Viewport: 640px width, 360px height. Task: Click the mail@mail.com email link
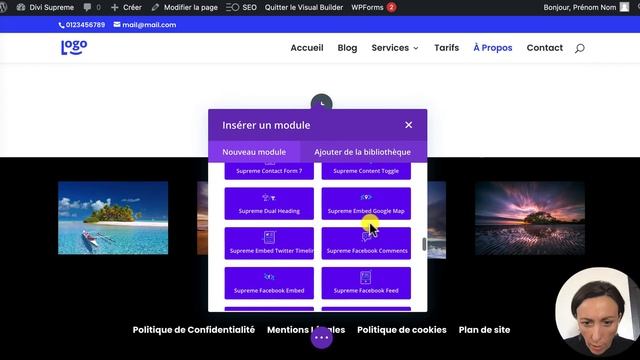pyautogui.click(x=145, y=25)
